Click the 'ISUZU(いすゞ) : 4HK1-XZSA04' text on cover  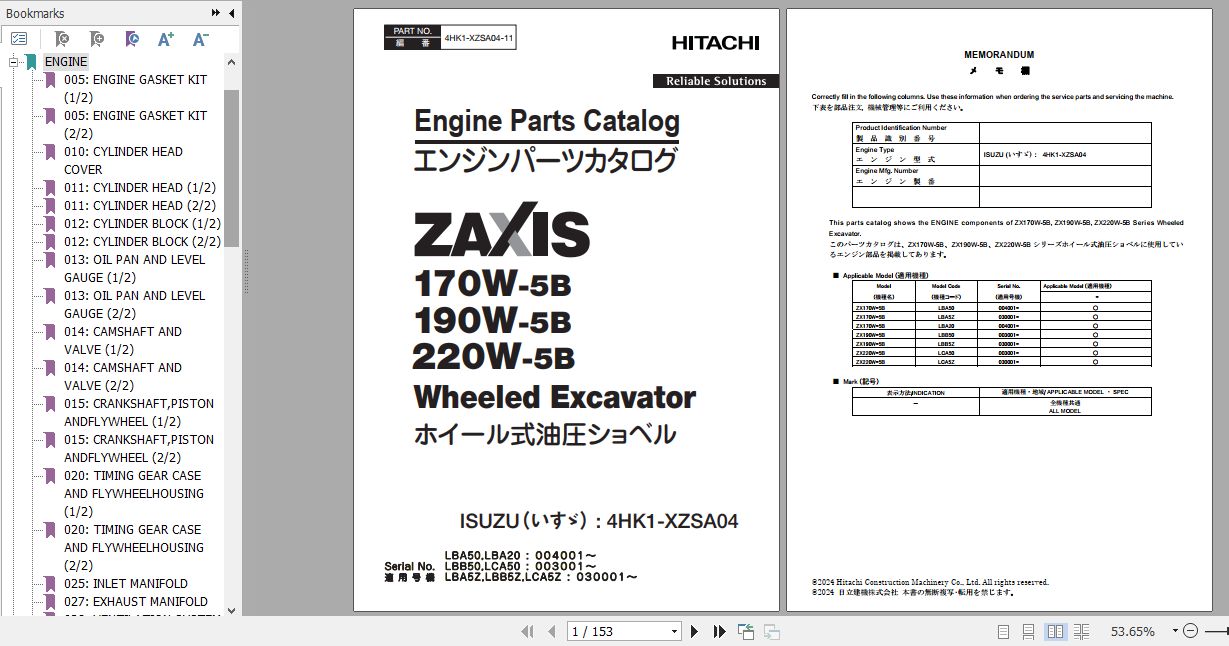coord(599,521)
